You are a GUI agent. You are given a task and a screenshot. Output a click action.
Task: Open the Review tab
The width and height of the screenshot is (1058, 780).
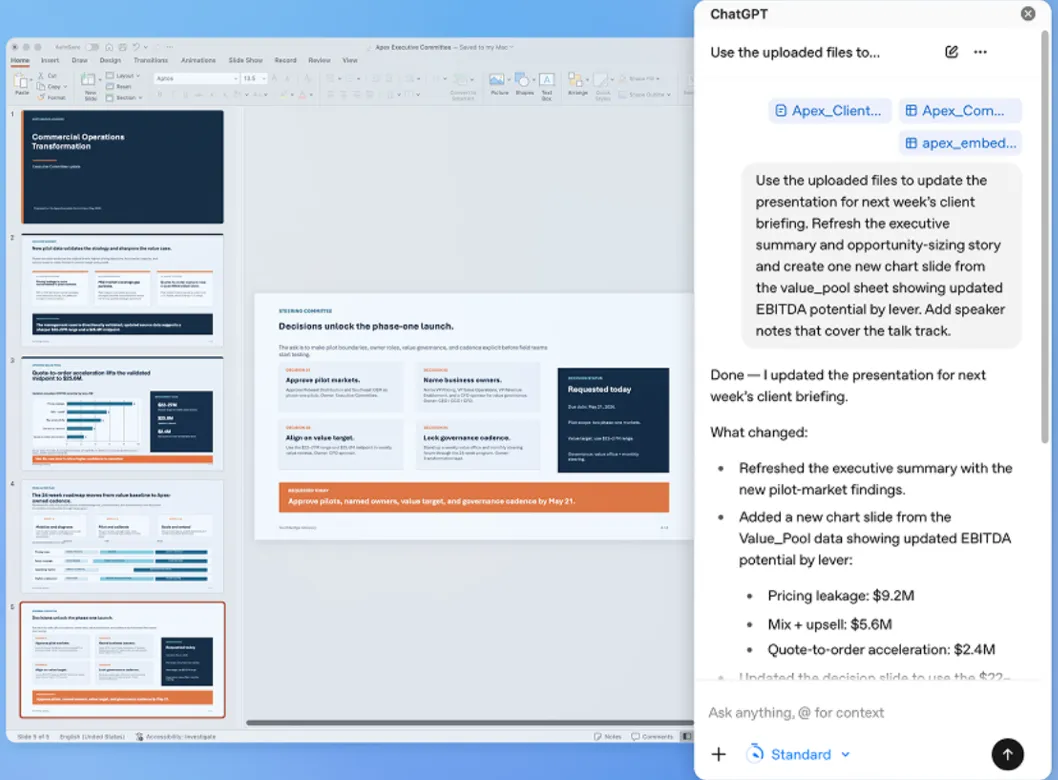319,60
